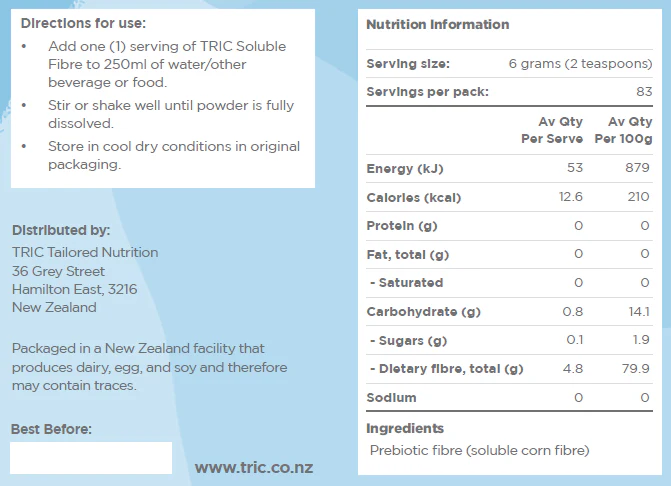
Task: Select the Serving size row
Action: [509, 64]
